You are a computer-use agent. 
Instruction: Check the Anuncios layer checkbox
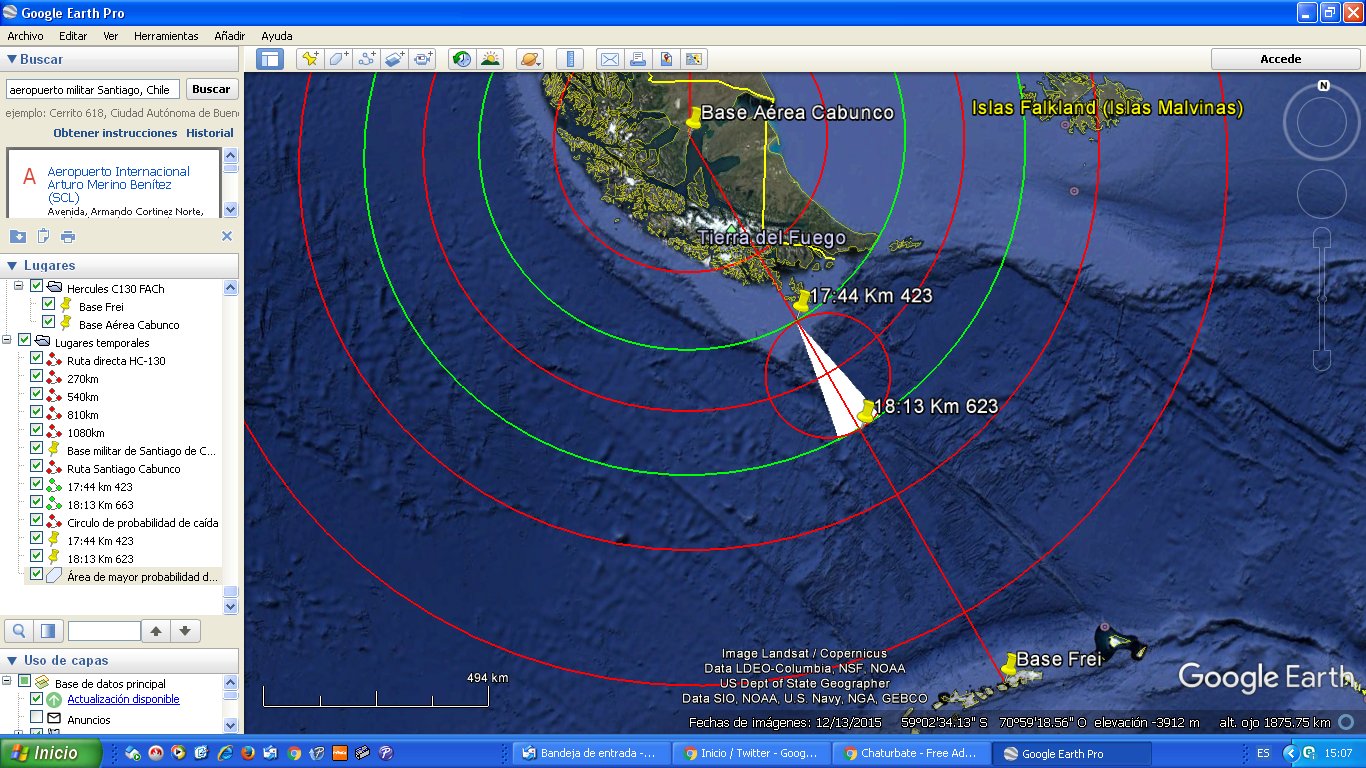point(37,718)
